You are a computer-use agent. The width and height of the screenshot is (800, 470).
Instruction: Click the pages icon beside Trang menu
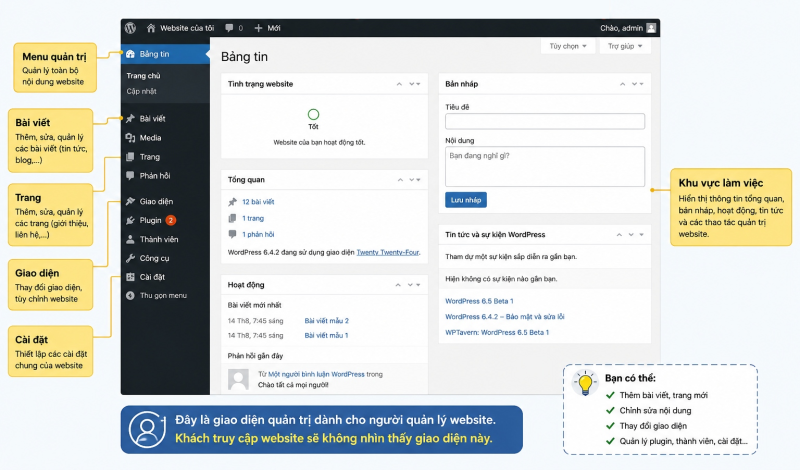click(x=131, y=157)
